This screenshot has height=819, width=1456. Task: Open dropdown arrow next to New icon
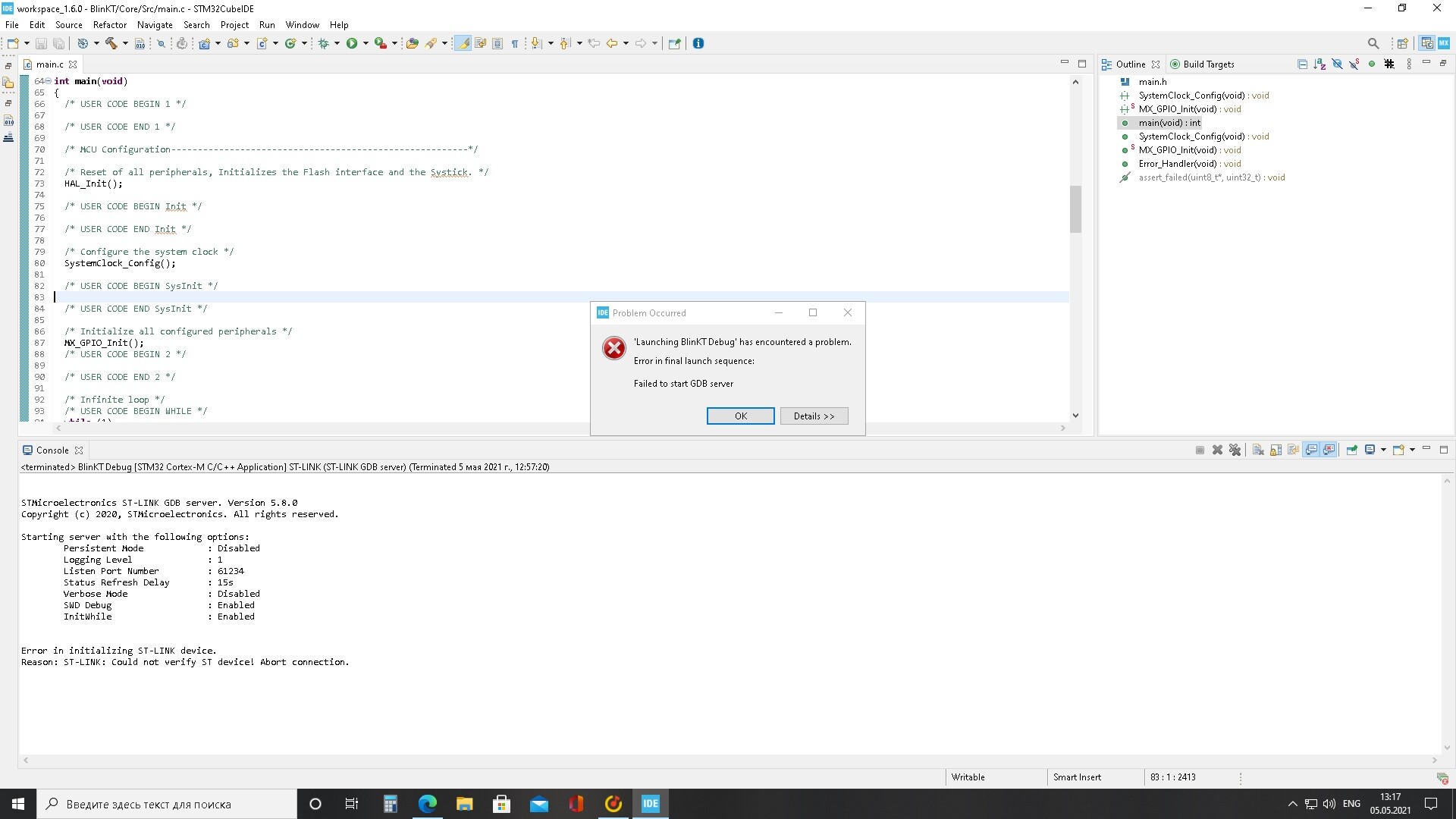click(x=27, y=43)
